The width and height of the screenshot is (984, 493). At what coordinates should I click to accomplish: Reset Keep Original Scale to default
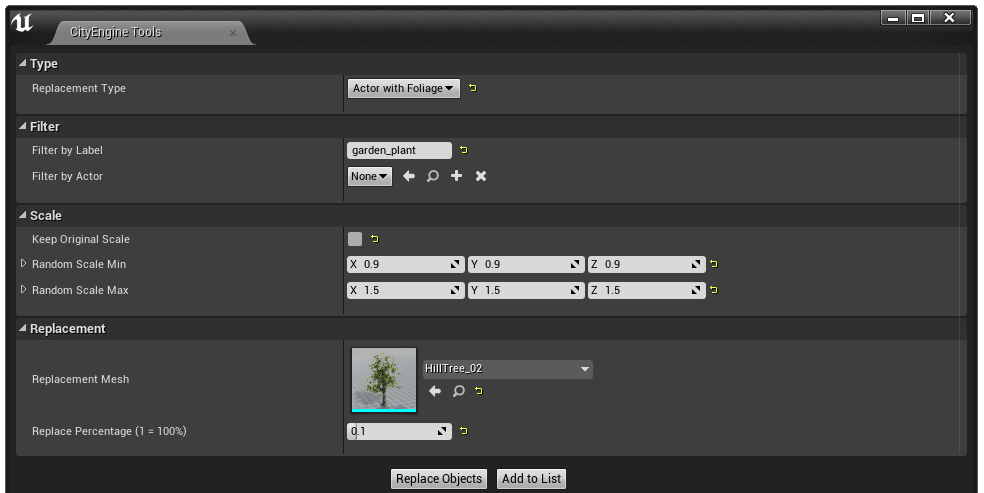pyautogui.click(x=375, y=239)
